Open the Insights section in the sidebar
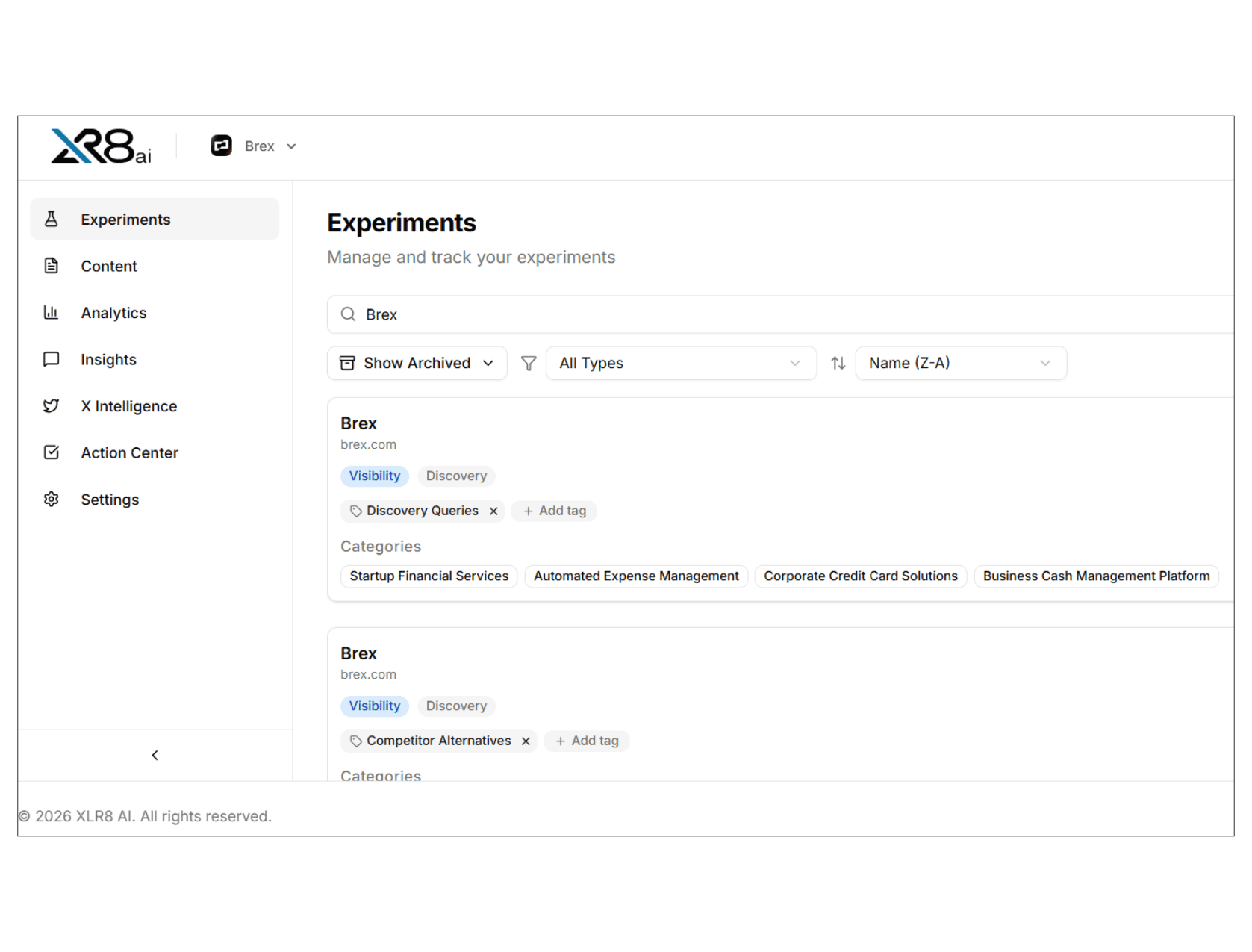The height and width of the screenshot is (952, 1252). coord(108,359)
